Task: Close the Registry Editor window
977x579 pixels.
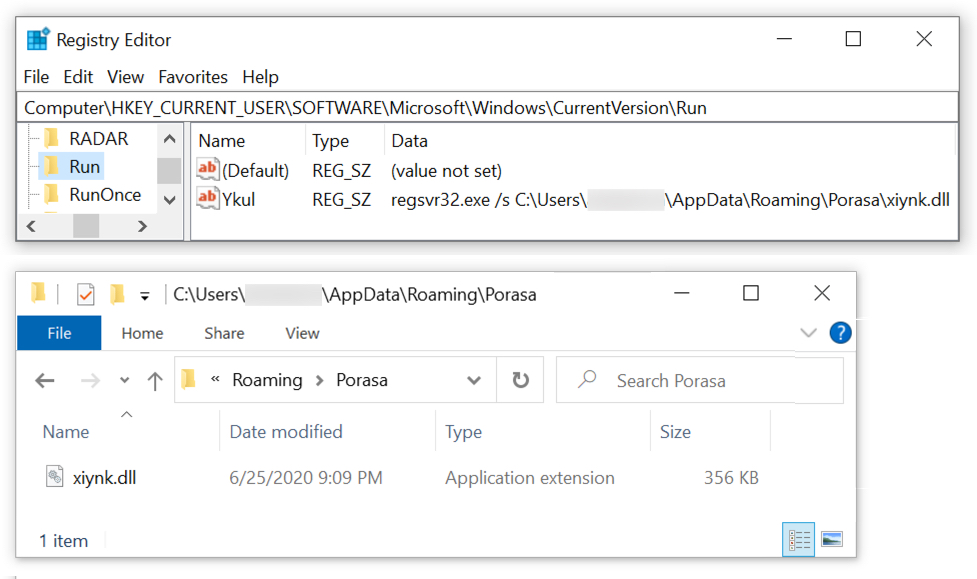Action: click(x=924, y=39)
